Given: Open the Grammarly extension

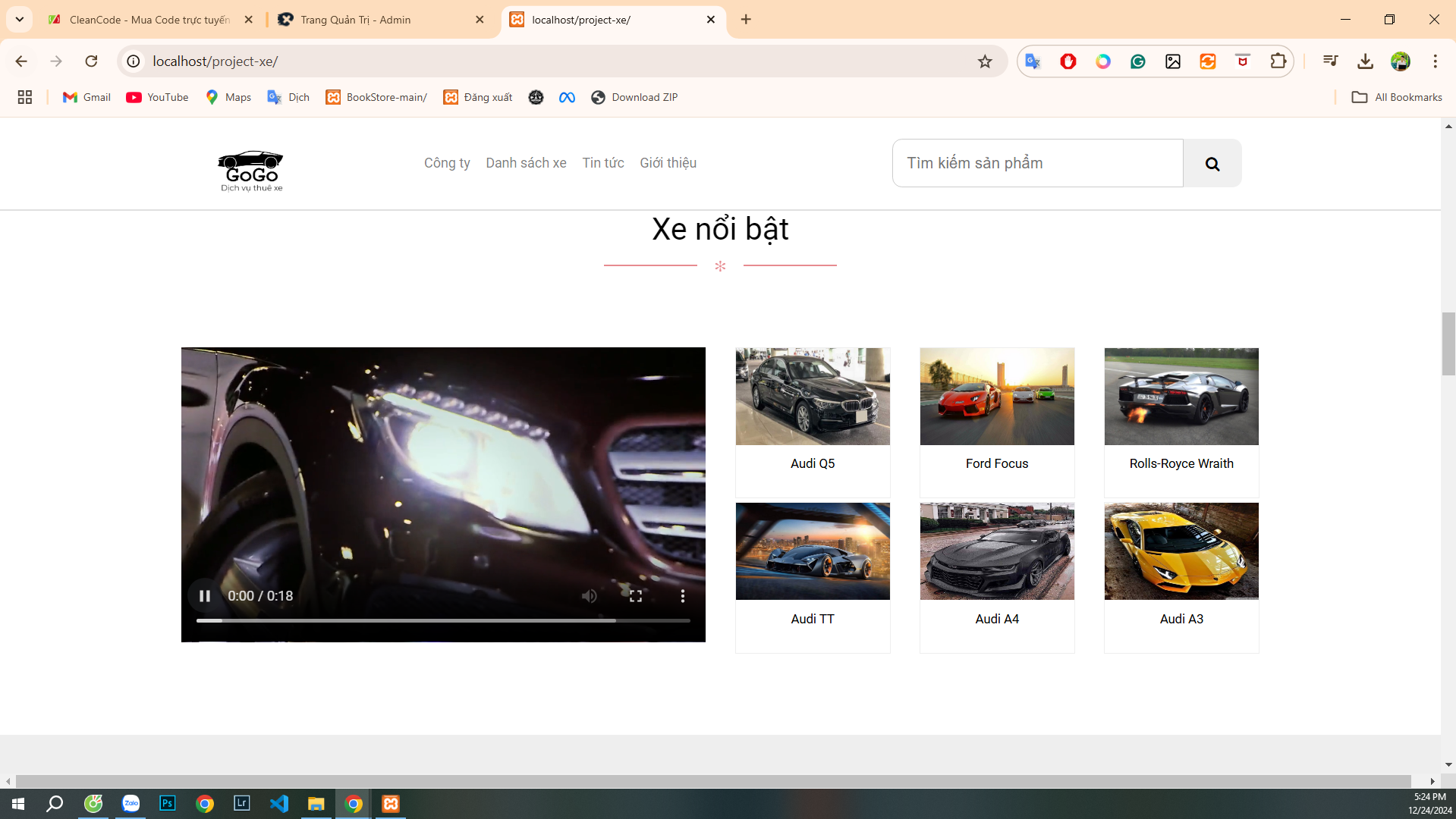Looking at the screenshot, I should [1138, 61].
